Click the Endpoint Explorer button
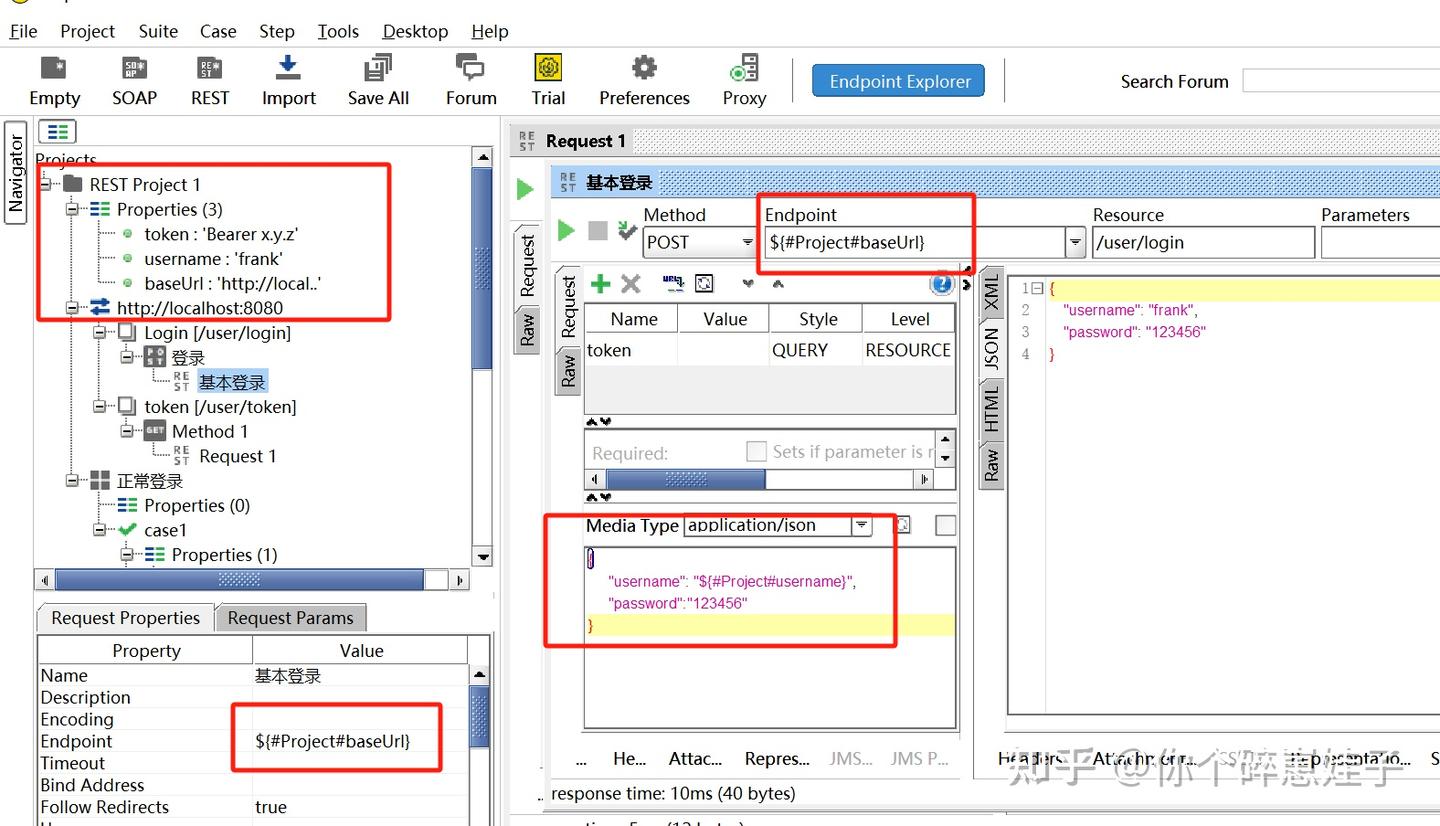 tap(899, 82)
